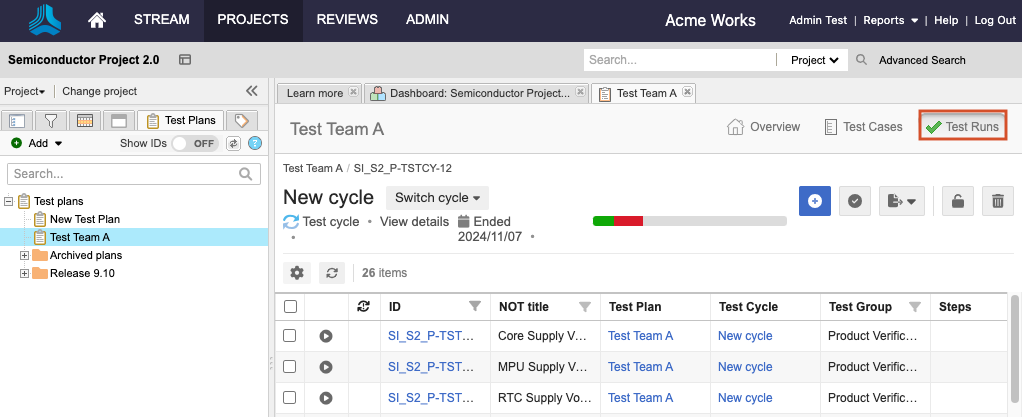1022x417 pixels.
Task: Switch to the Overview view
Action: coord(763,126)
